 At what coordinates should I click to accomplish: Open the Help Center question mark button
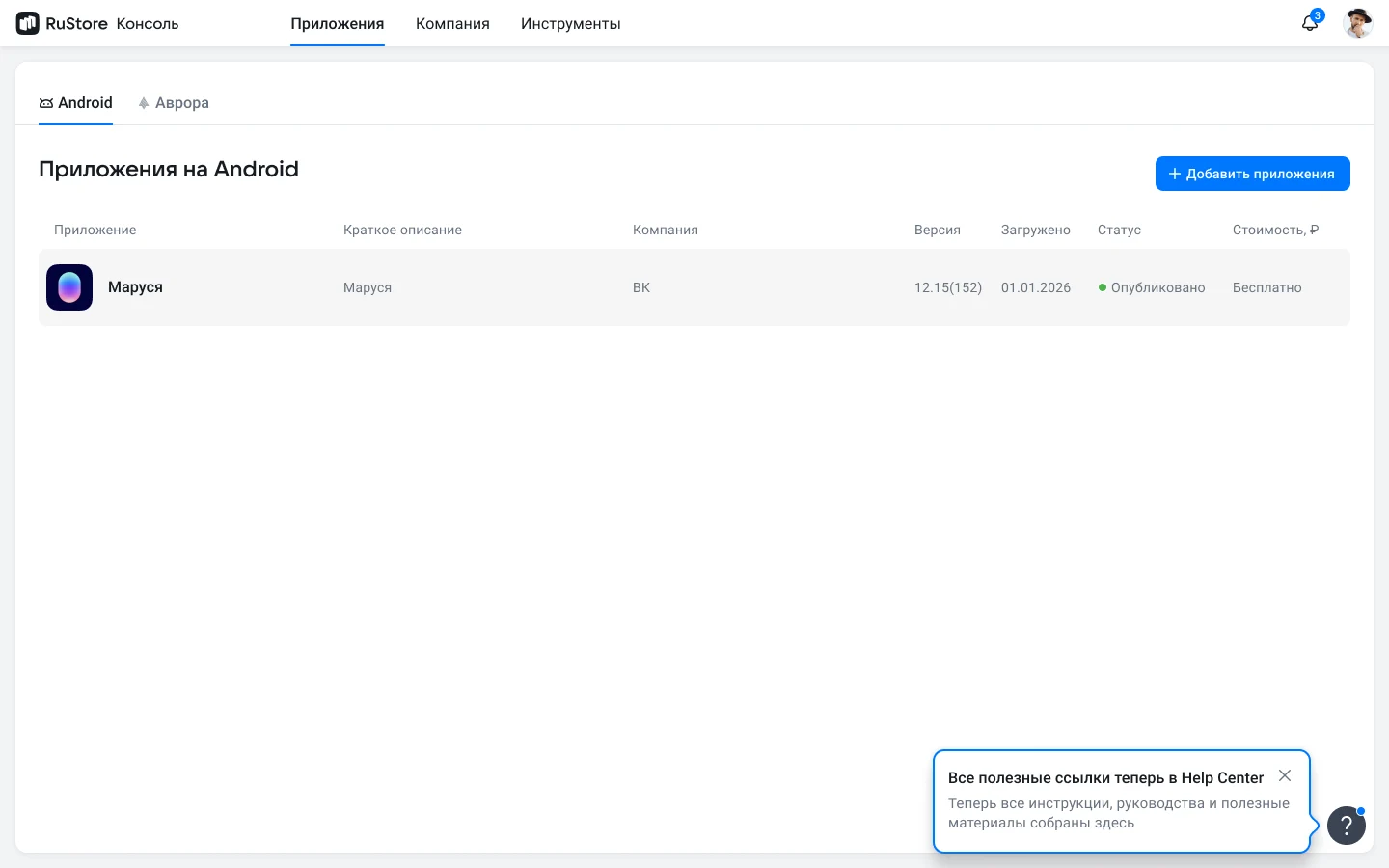(x=1347, y=826)
